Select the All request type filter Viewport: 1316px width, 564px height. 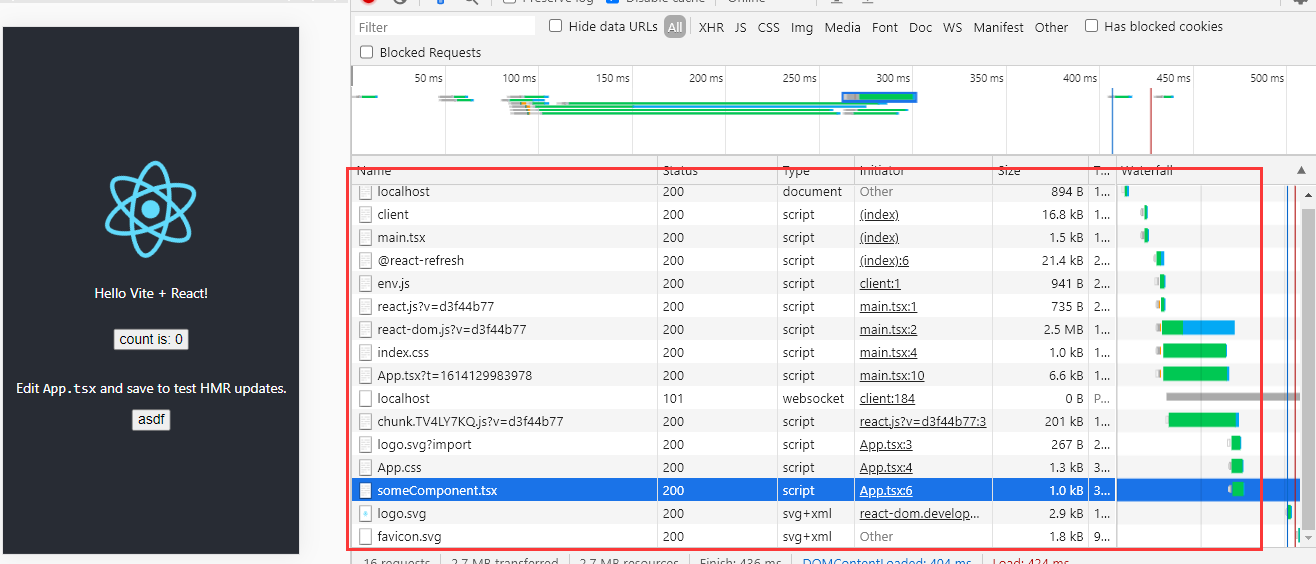click(x=675, y=27)
